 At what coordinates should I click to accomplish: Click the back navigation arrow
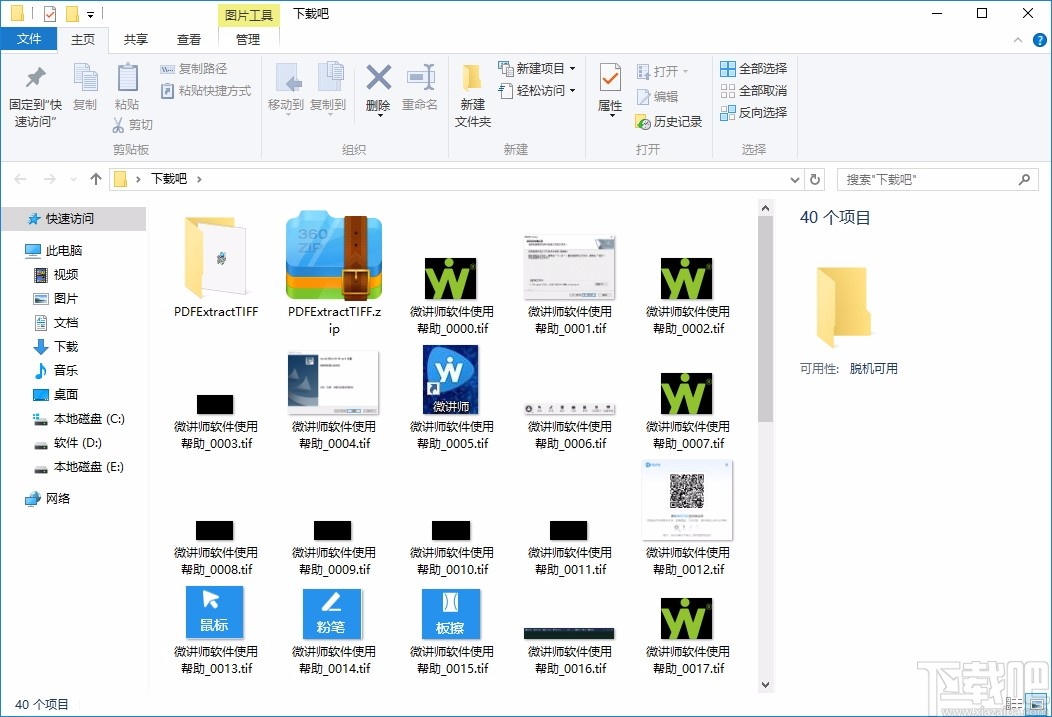click(x=20, y=178)
